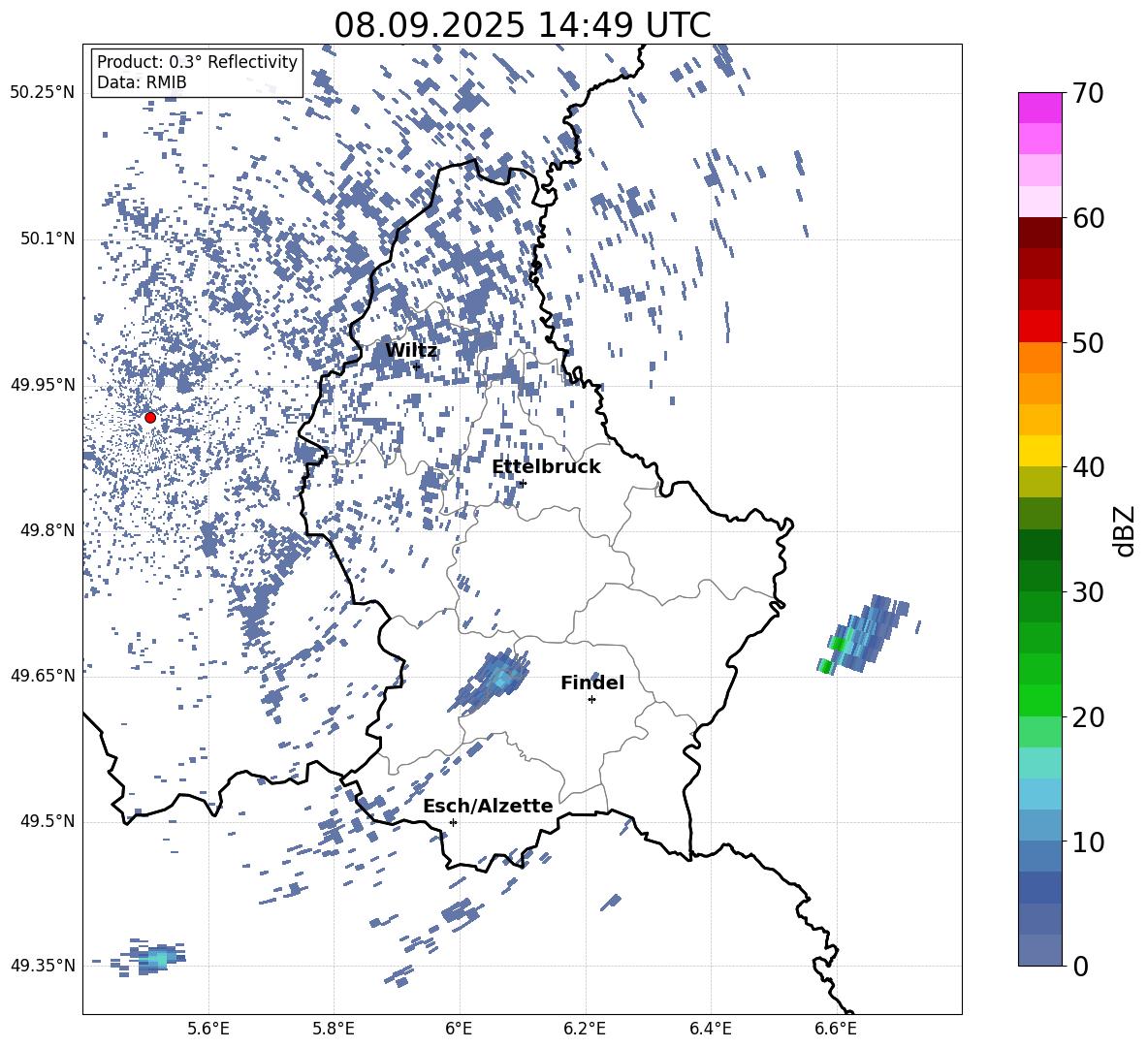Screen dimensions: 1148x1048
Task: Click the Product: 0.3° Reflectivity text
Action: click(197, 61)
